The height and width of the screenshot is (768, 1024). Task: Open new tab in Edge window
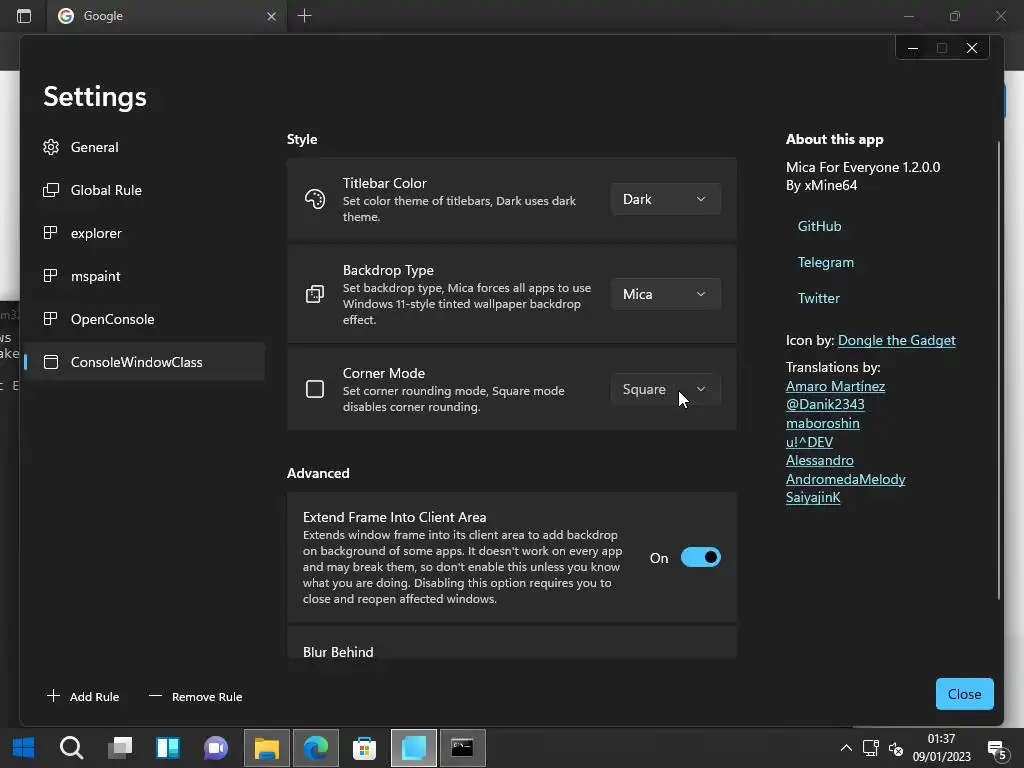point(304,16)
